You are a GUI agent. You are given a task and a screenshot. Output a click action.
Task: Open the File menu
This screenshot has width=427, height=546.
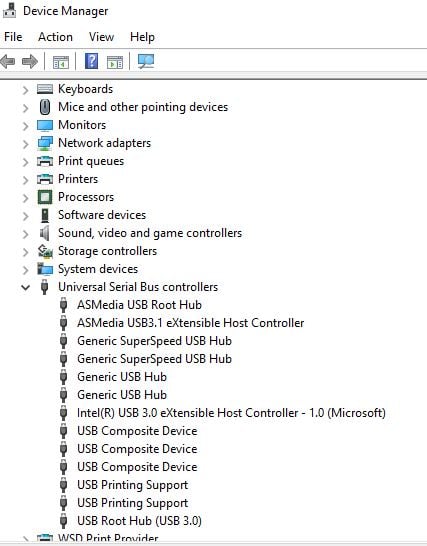click(x=13, y=37)
